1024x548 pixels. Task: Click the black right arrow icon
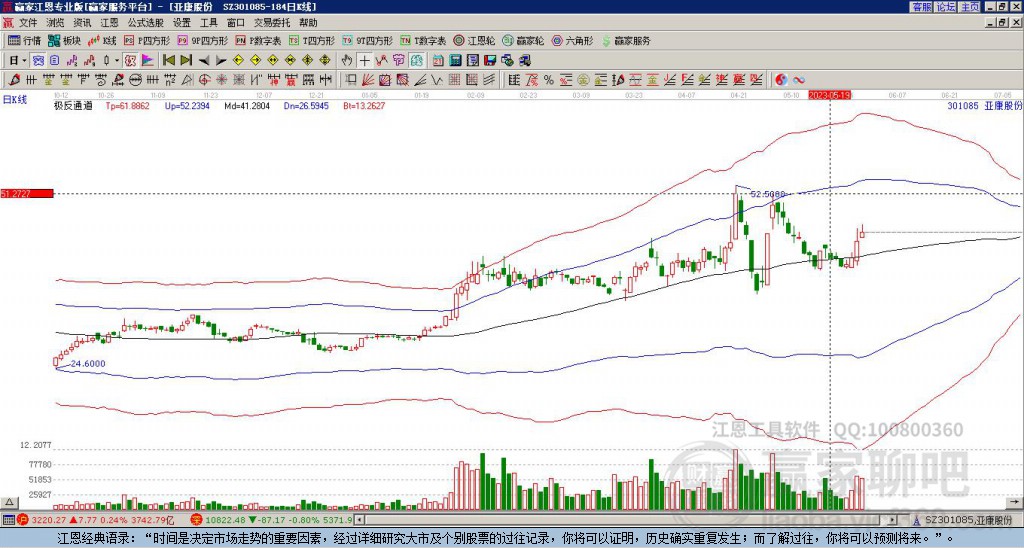pos(221,61)
